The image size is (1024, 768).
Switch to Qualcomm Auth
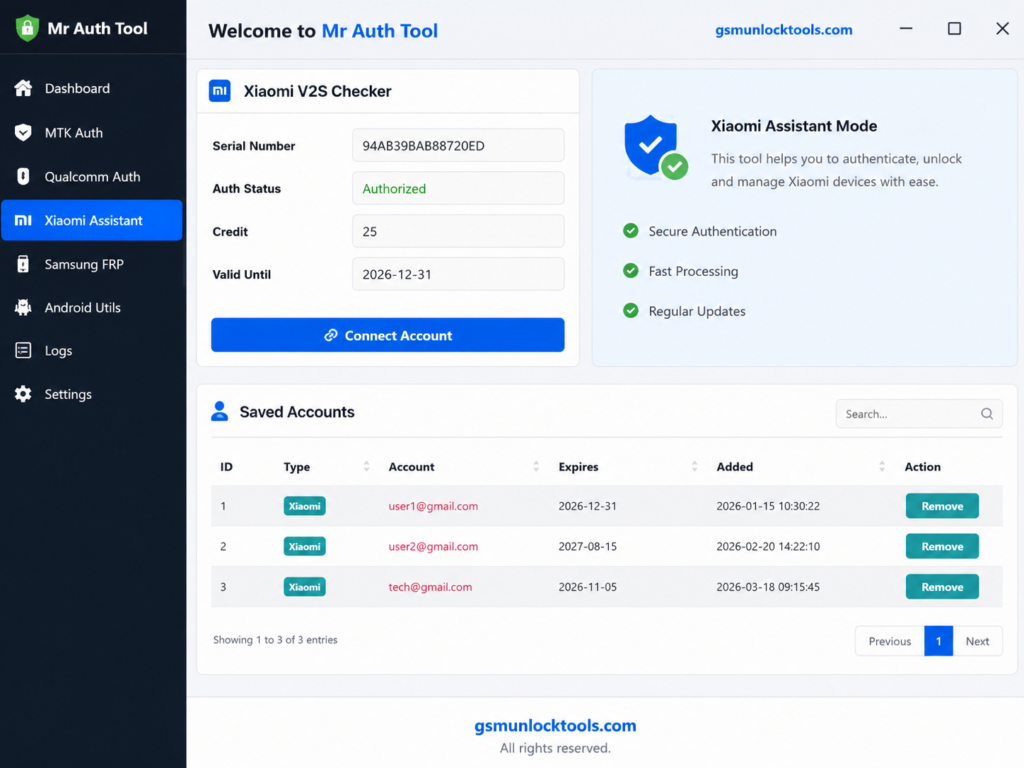[92, 176]
